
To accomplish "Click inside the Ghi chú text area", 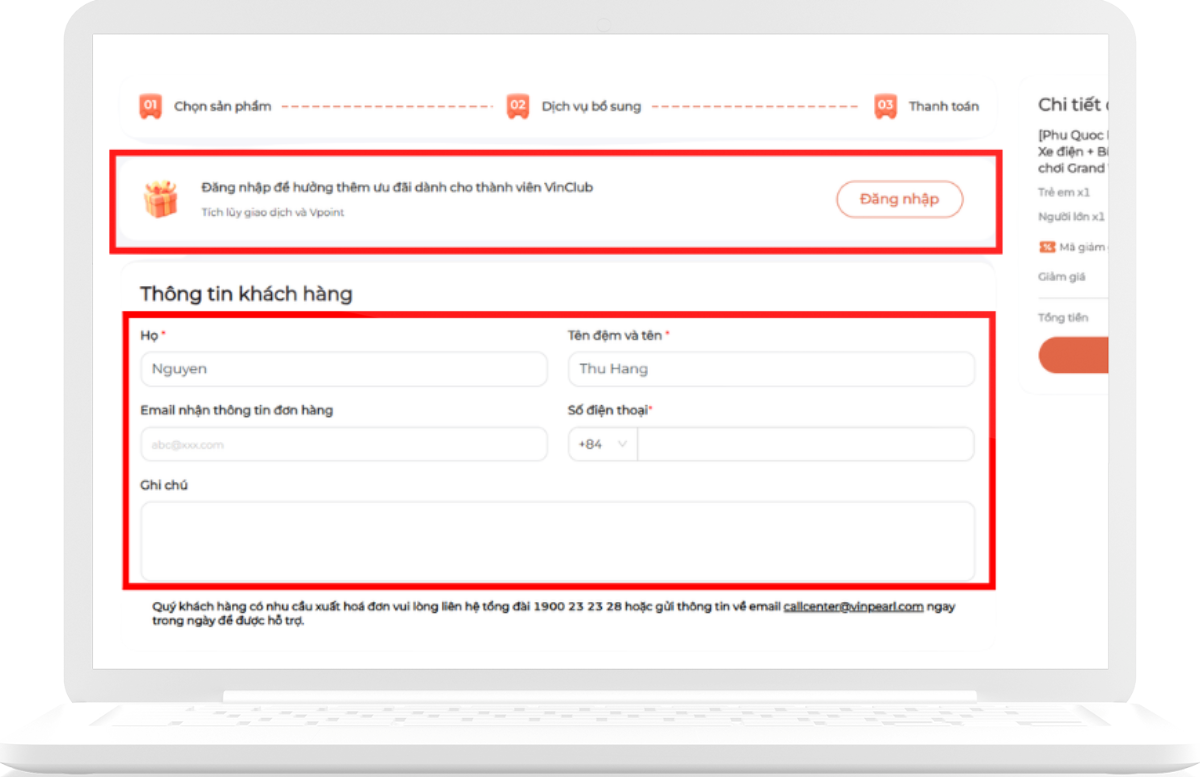I will point(557,540).
